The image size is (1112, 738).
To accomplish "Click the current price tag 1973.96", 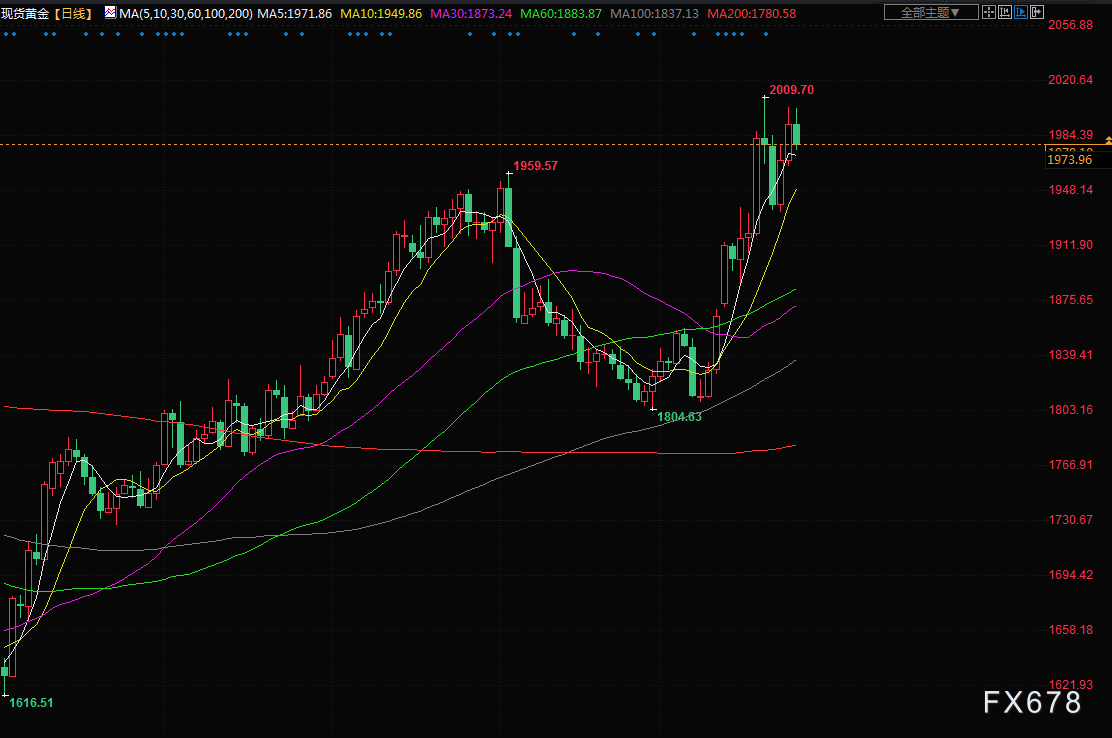I will click(1069, 160).
